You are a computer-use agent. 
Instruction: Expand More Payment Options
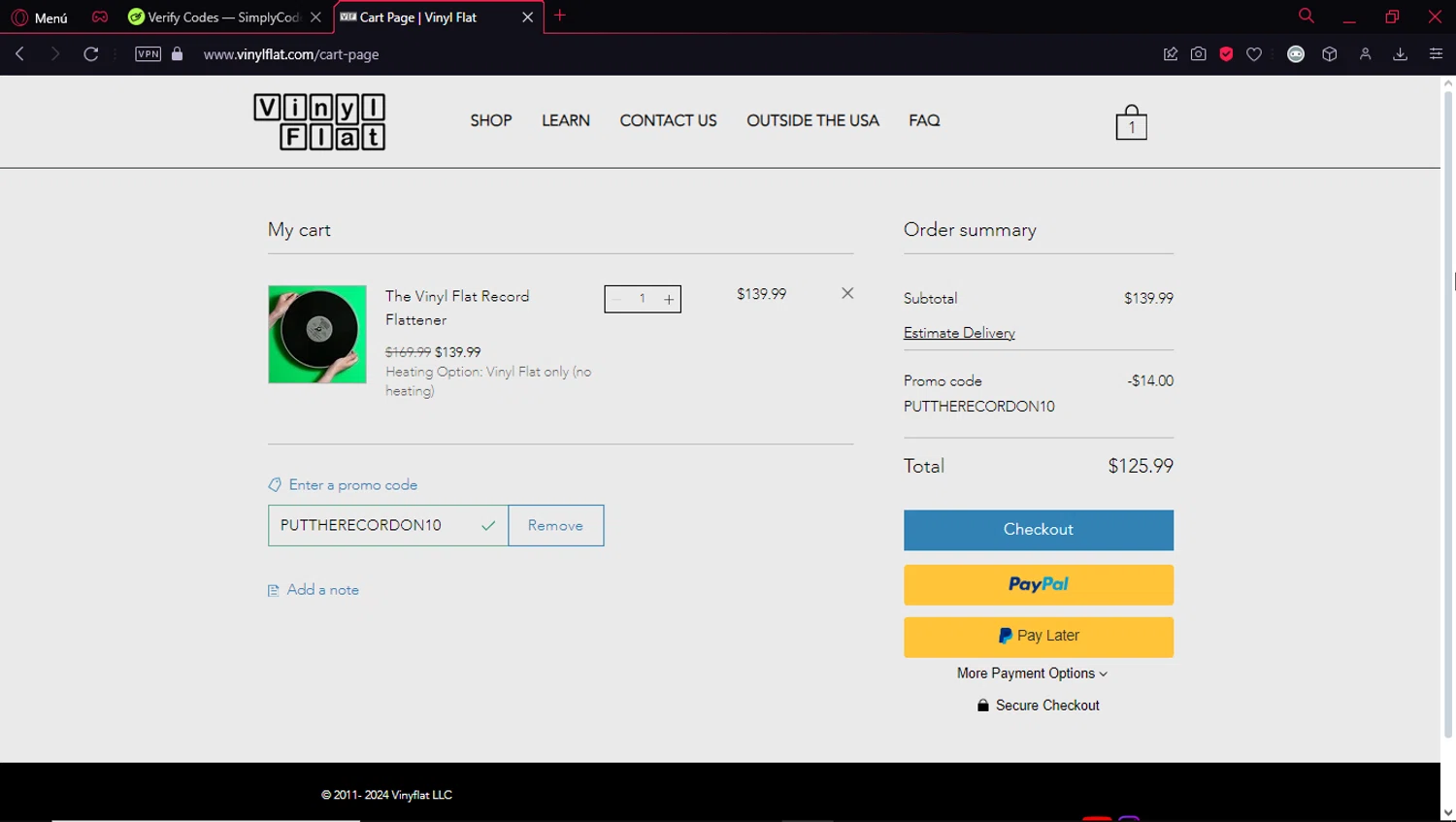[1032, 674]
